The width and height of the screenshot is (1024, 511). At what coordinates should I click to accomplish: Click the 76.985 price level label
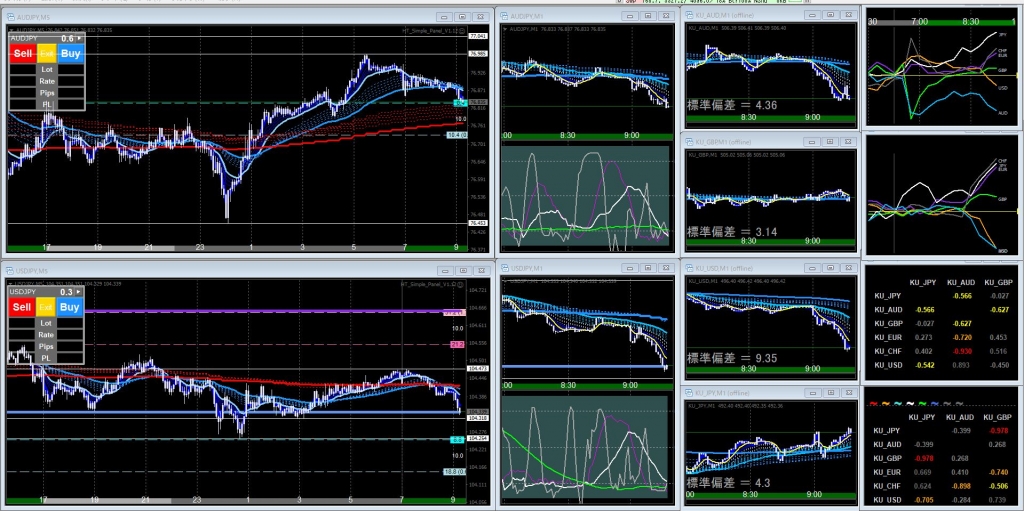click(477, 53)
